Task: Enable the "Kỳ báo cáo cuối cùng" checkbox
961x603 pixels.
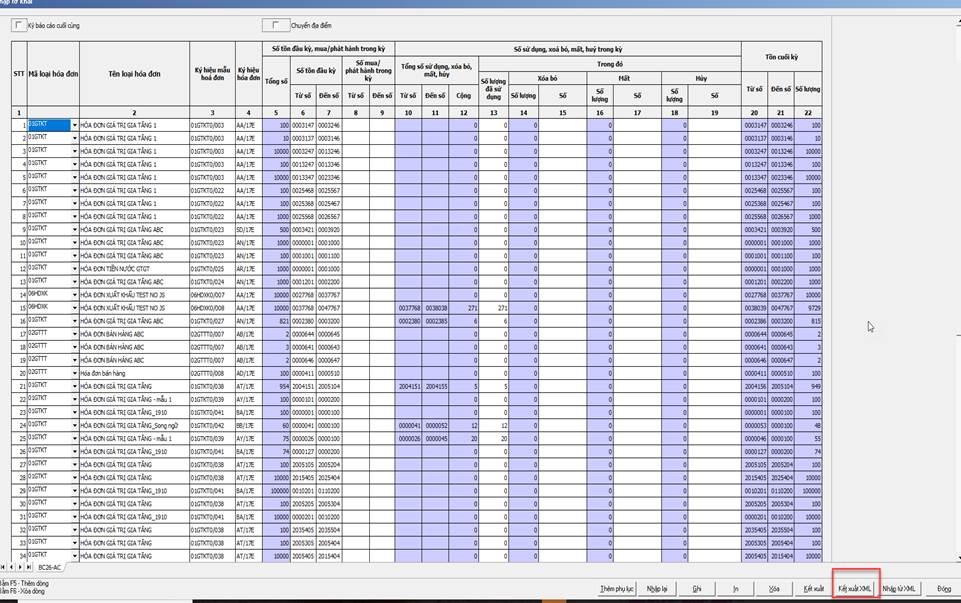Action: pos(18,25)
